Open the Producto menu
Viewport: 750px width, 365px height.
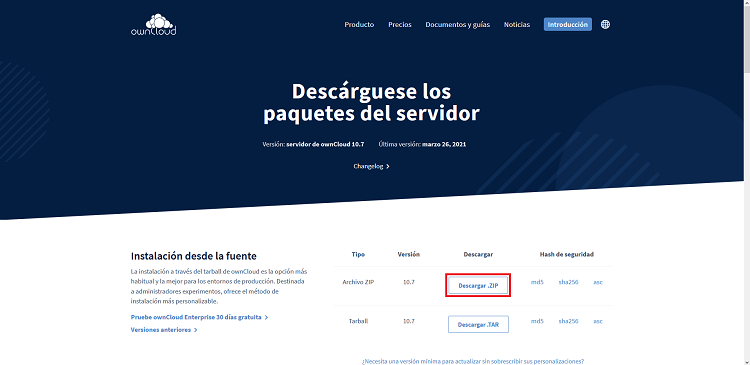(359, 24)
